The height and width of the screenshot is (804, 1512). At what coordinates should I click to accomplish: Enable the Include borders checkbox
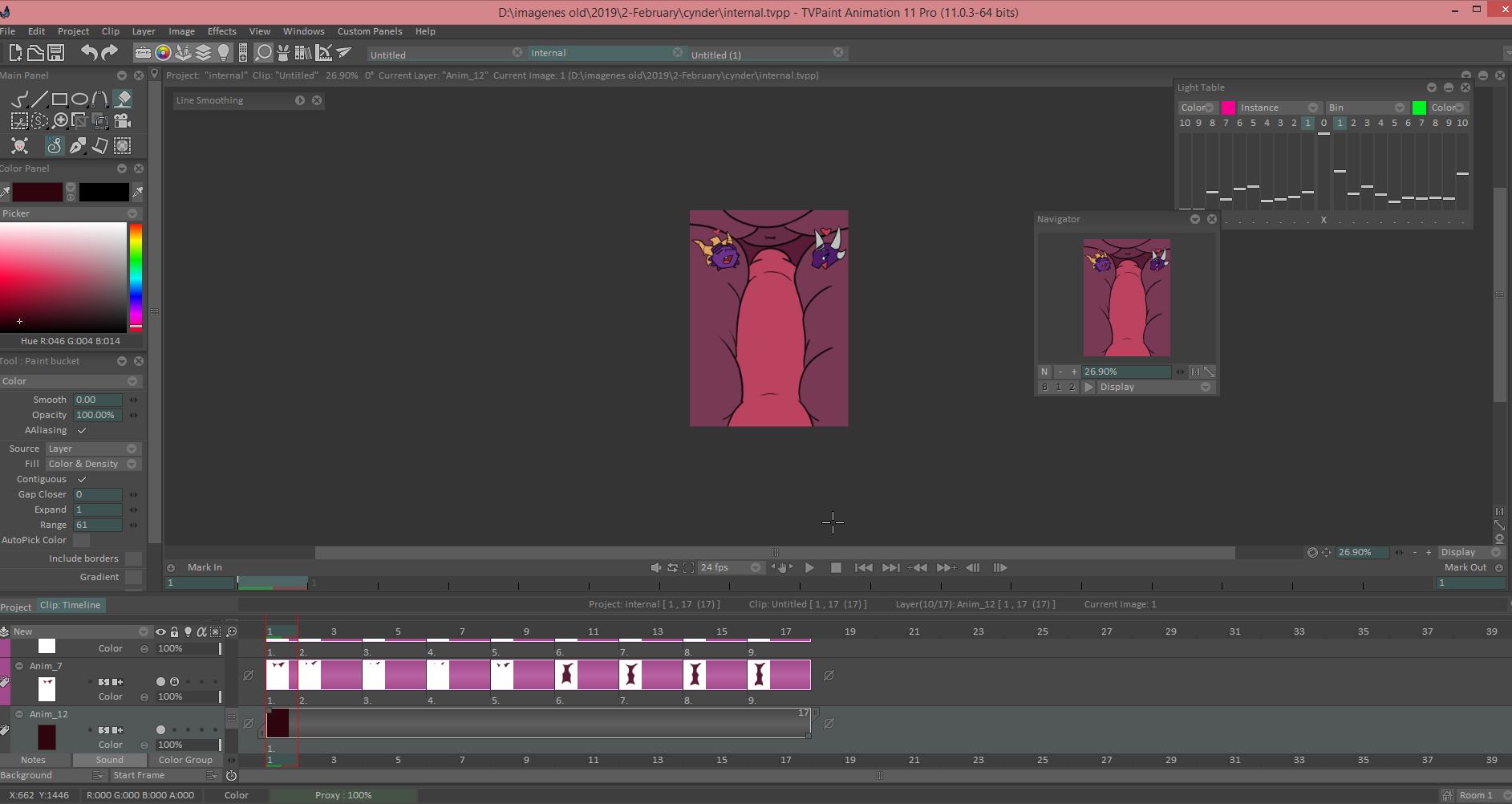[x=133, y=558]
